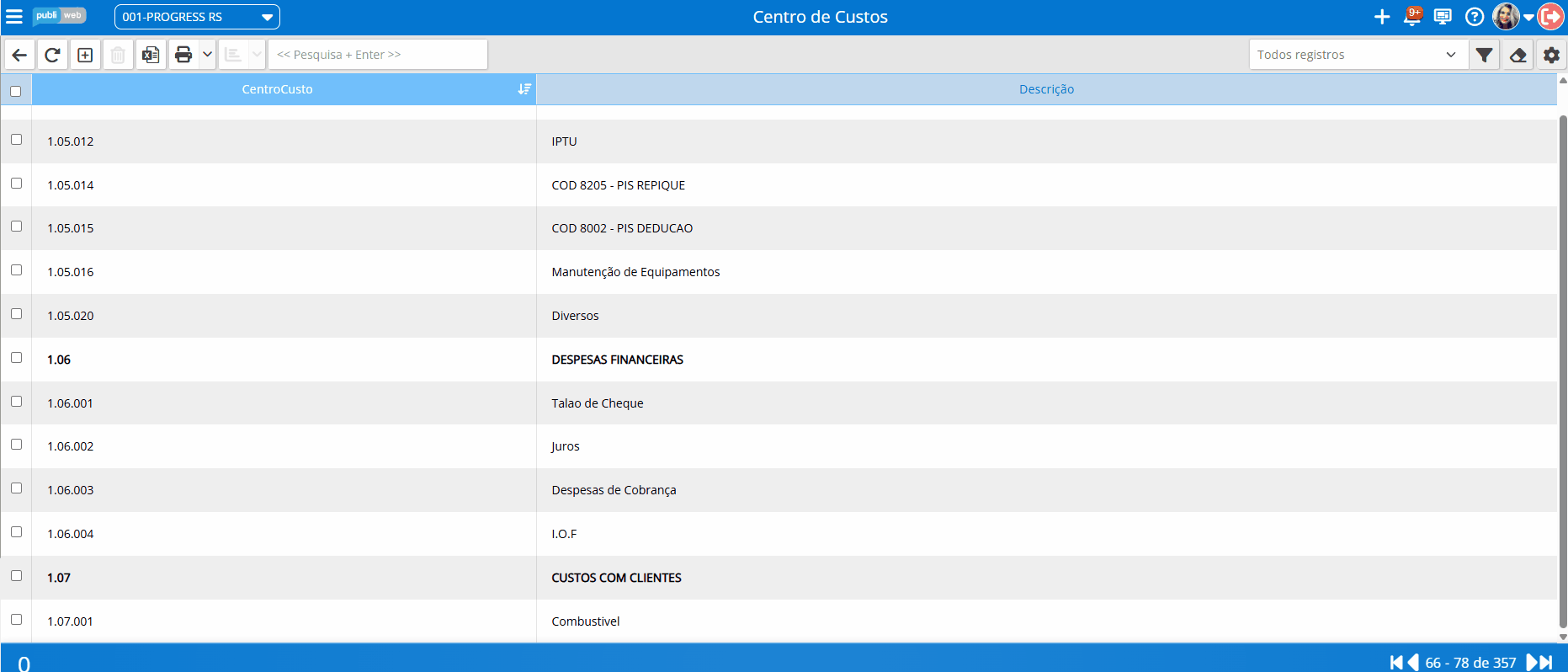Click the sort descending icon in CentroCusto
Viewport: 1568px width, 672px height.
click(524, 89)
